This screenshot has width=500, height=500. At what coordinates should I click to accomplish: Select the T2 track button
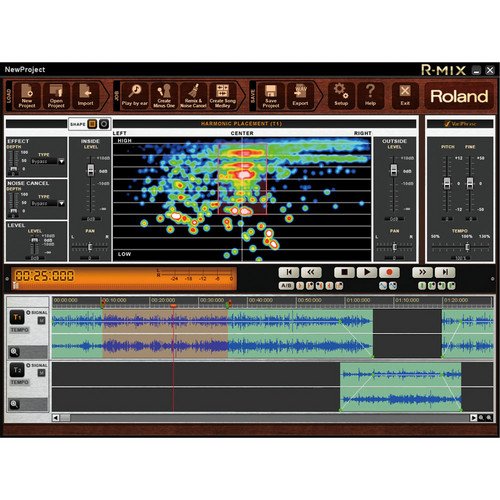pyautogui.click(x=17, y=370)
